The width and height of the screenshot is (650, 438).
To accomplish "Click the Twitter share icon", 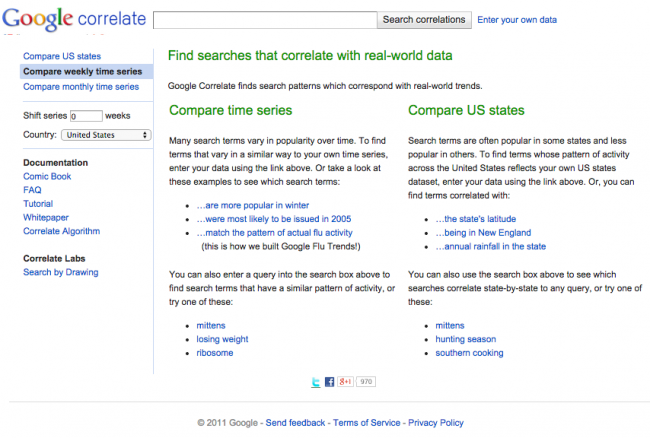I will 316,382.
